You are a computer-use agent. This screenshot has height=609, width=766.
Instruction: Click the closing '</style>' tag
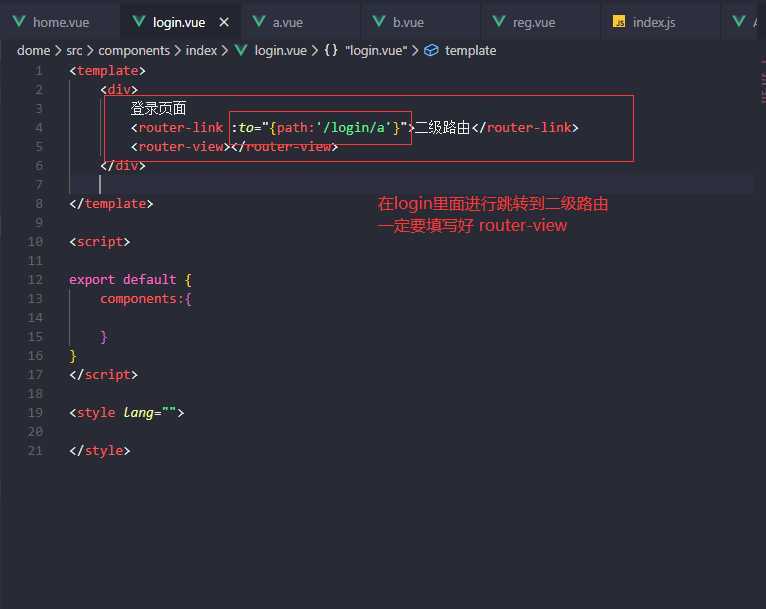click(100, 450)
